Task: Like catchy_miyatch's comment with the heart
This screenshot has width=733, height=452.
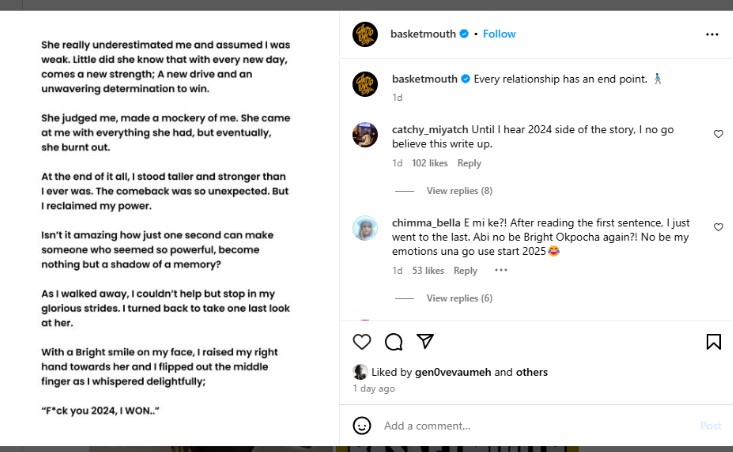Action: coord(718,134)
